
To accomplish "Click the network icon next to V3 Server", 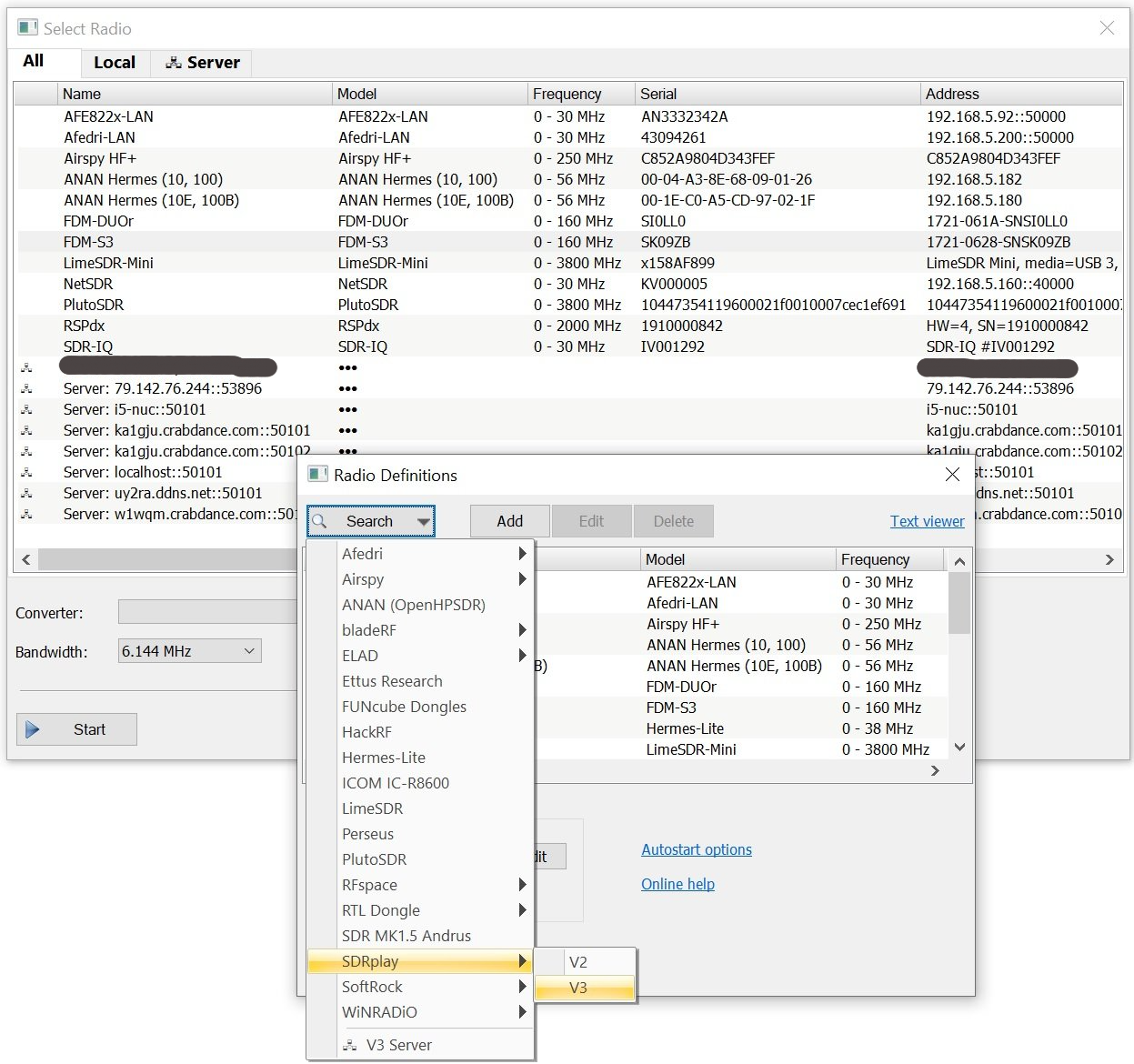I will point(349,1045).
